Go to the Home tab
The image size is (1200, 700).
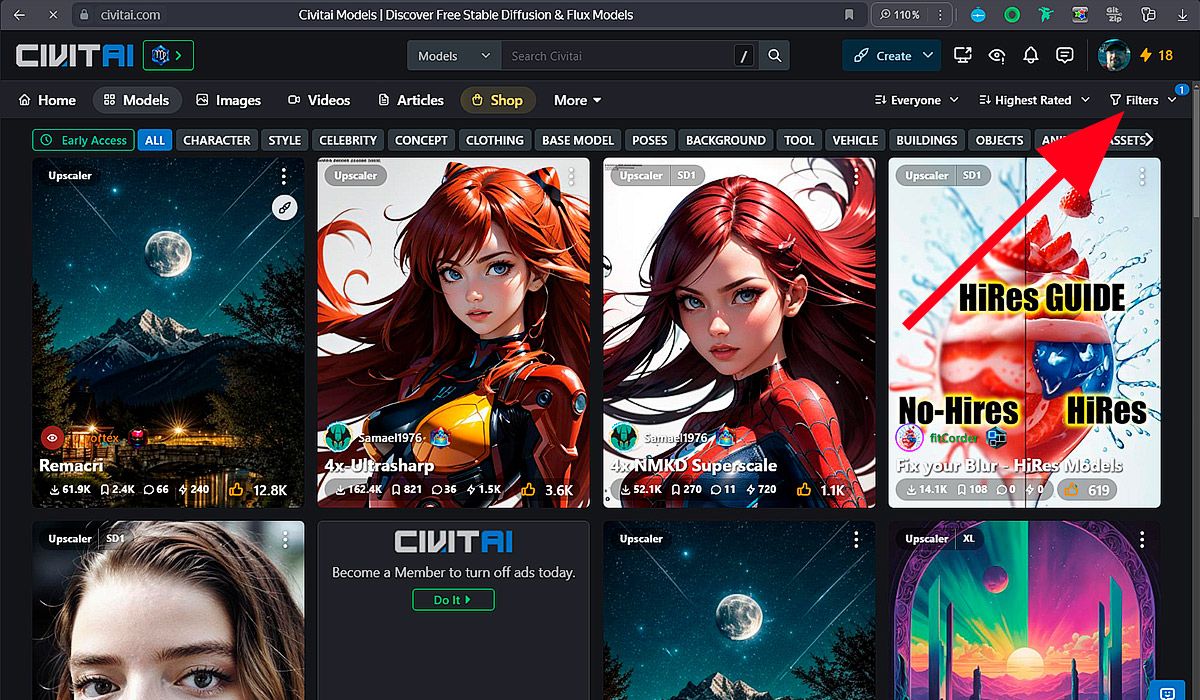pyautogui.click(x=47, y=100)
